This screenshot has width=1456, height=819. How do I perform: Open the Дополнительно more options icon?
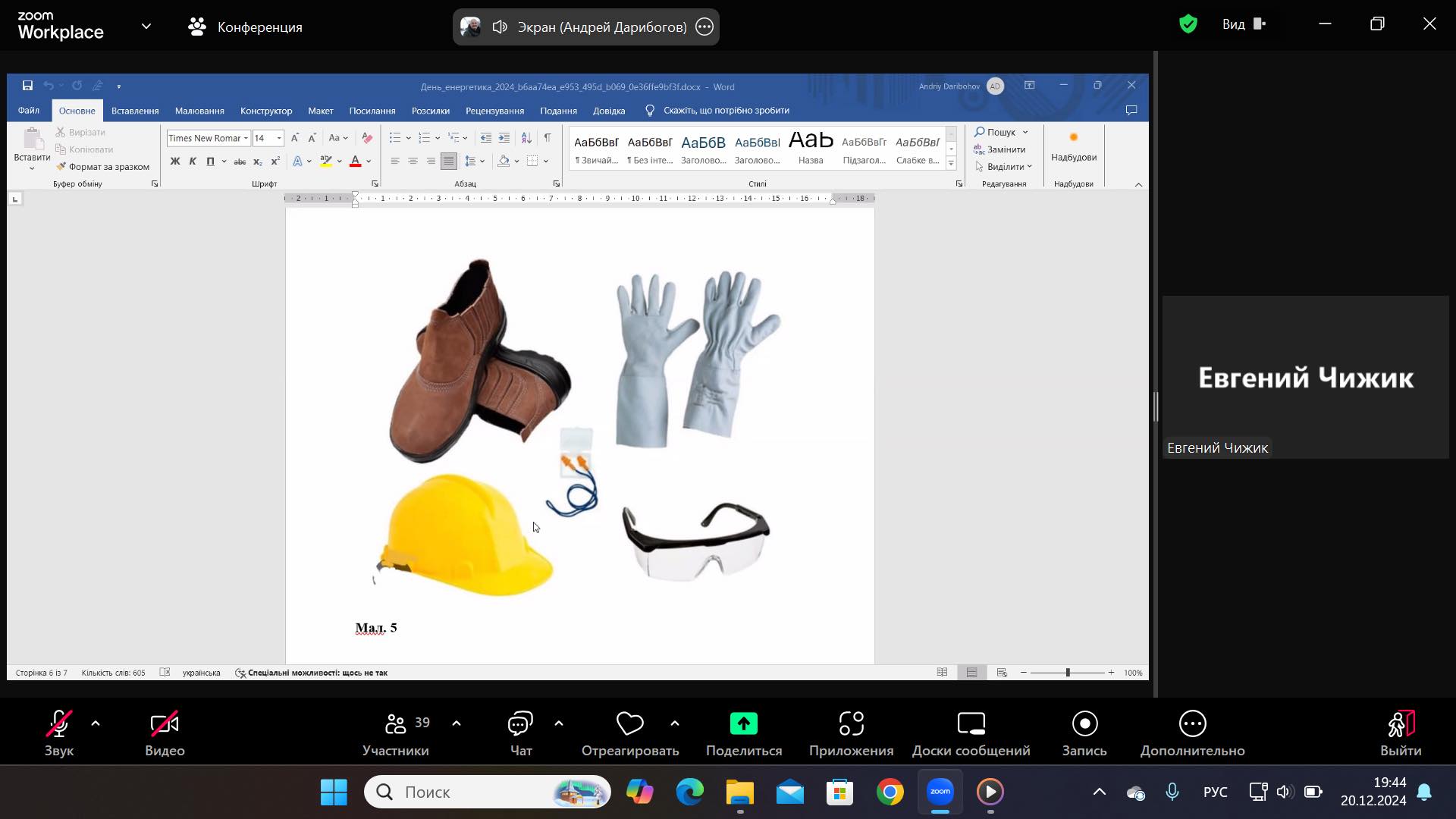1192,724
